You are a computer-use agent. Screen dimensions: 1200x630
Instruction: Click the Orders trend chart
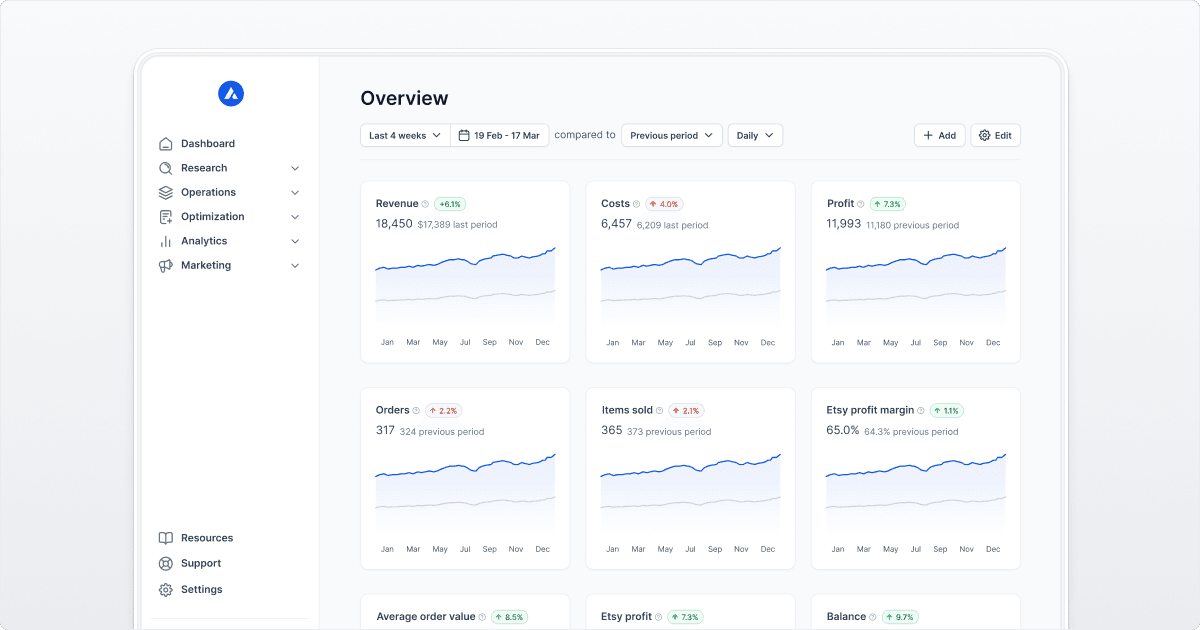(x=465, y=492)
